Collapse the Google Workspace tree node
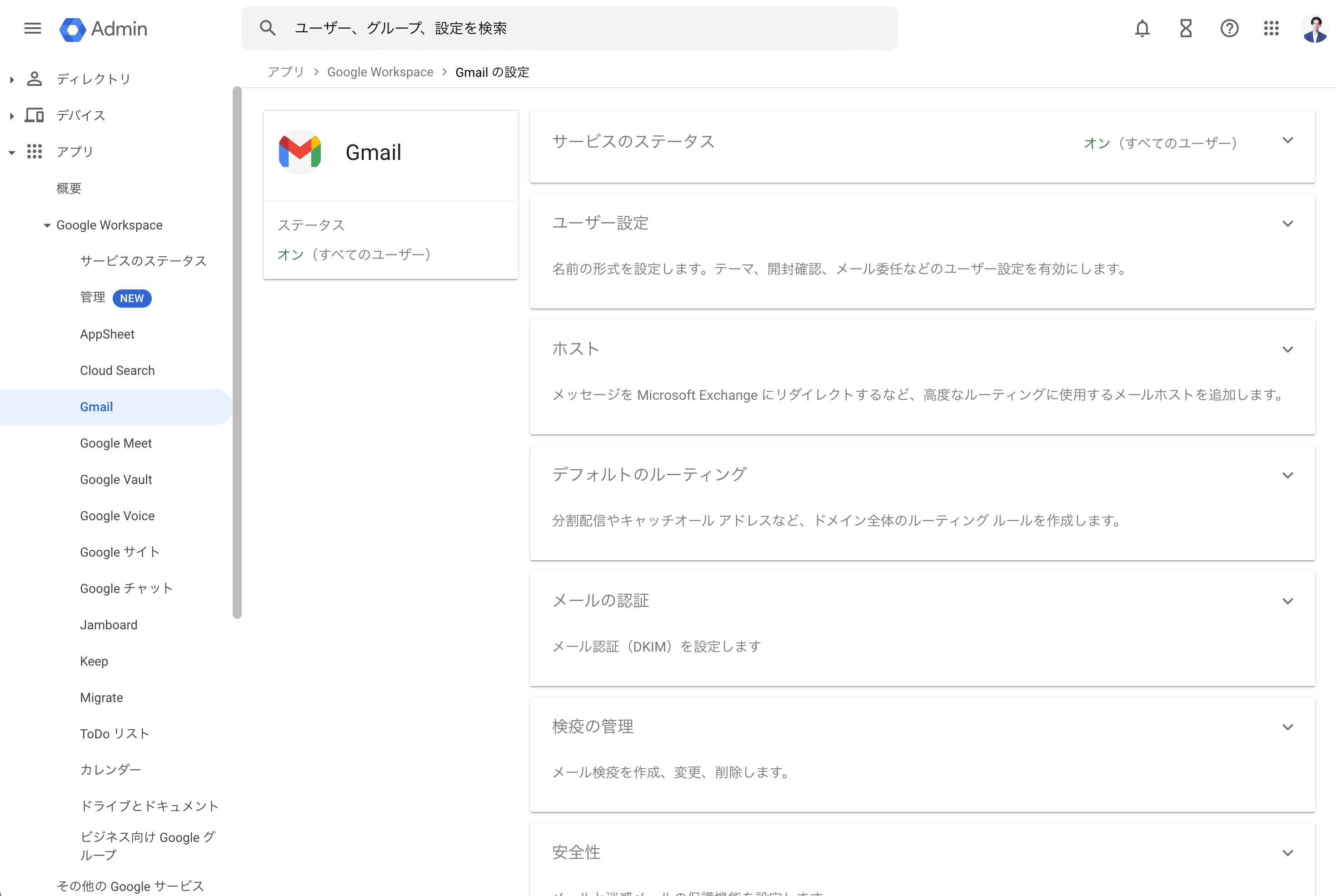Viewport: 1336px width, 896px height. pyautogui.click(x=47, y=225)
